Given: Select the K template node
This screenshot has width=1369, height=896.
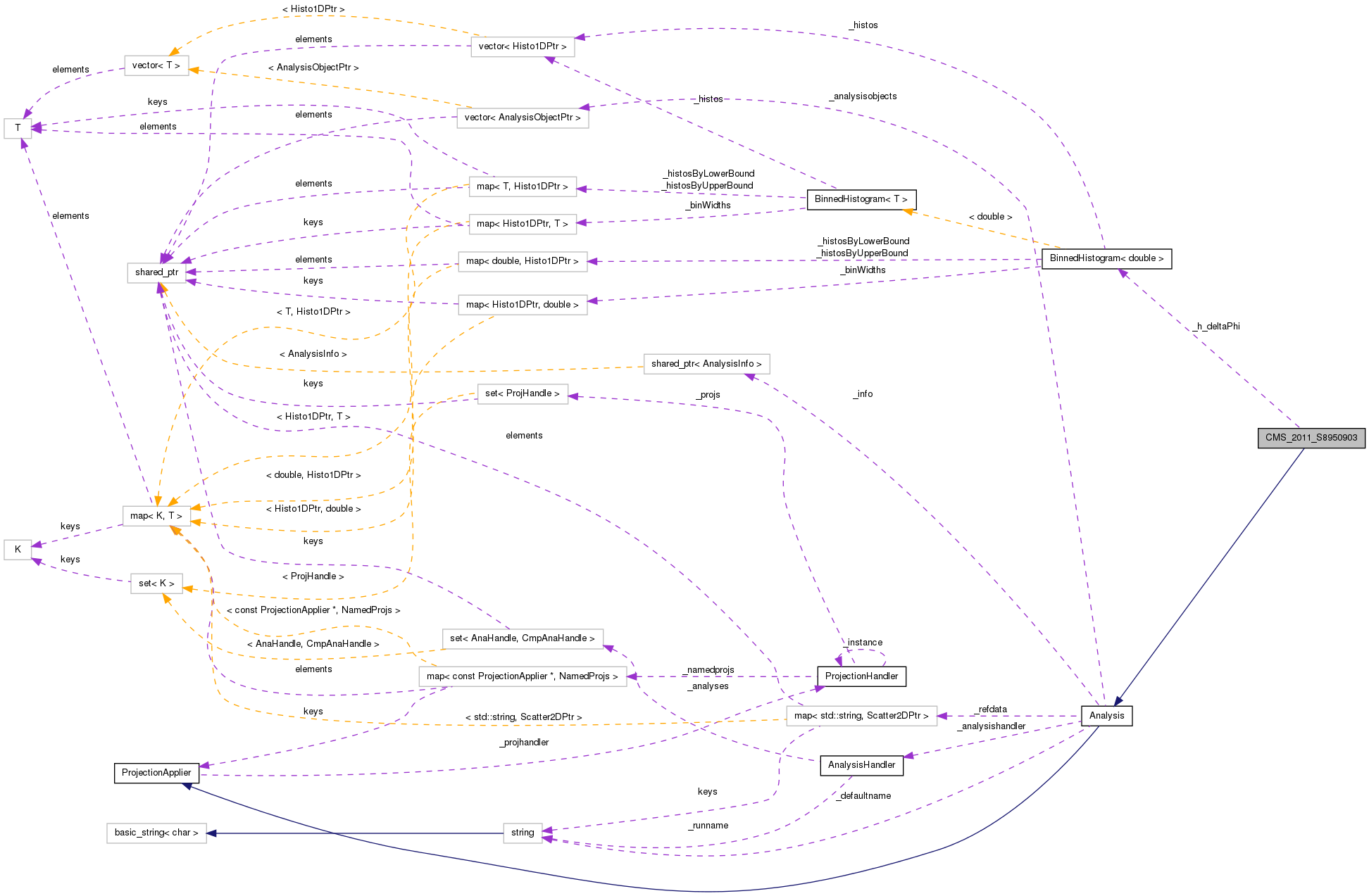Looking at the screenshot, I should [18, 550].
